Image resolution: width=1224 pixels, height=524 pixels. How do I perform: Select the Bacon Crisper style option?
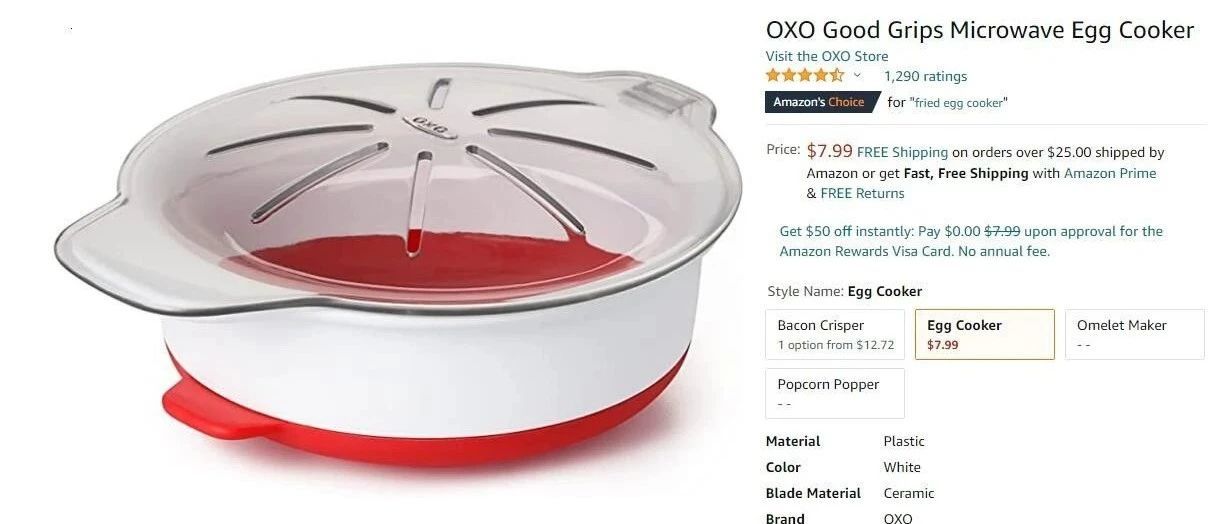[x=836, y=334]
